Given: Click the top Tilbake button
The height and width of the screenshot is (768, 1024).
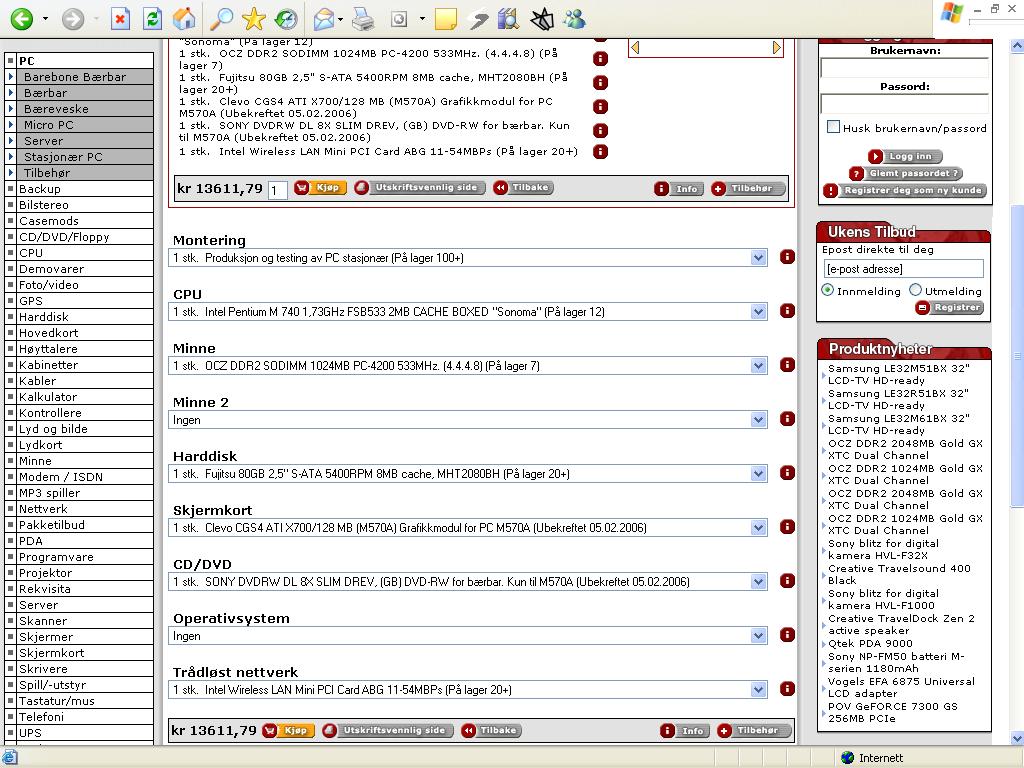Looking at the screenshot, I should pos(524,188).
